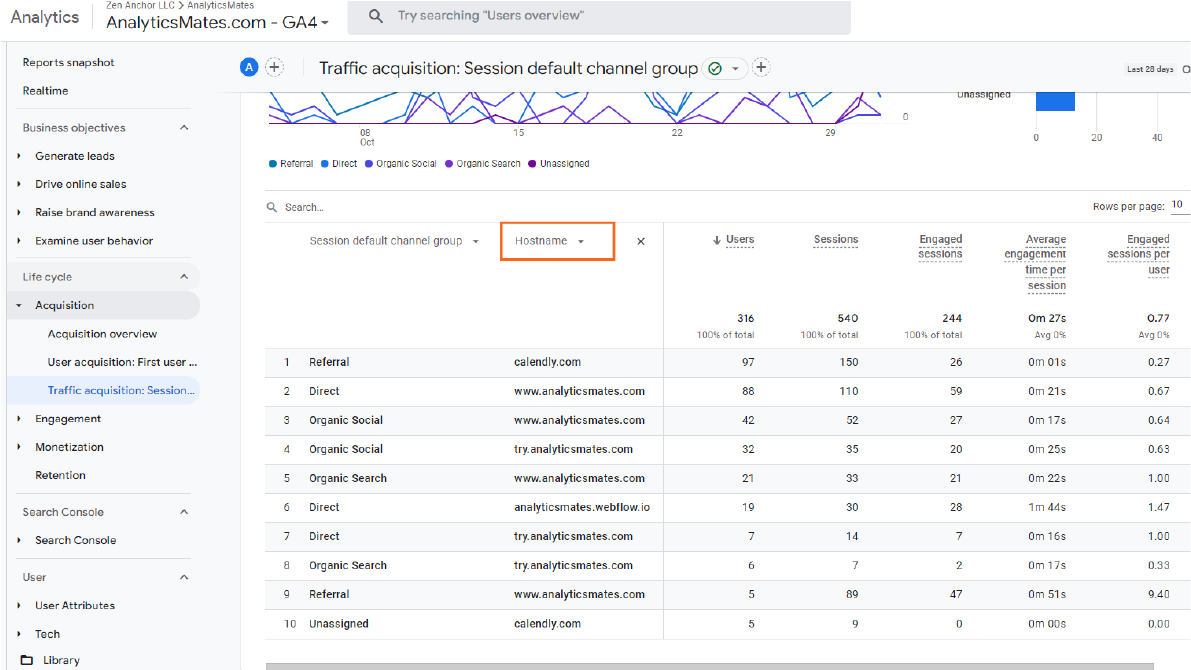Open the Library folder icon
The height and width of the screenshot is (670, 1191).
click(27, 660)
